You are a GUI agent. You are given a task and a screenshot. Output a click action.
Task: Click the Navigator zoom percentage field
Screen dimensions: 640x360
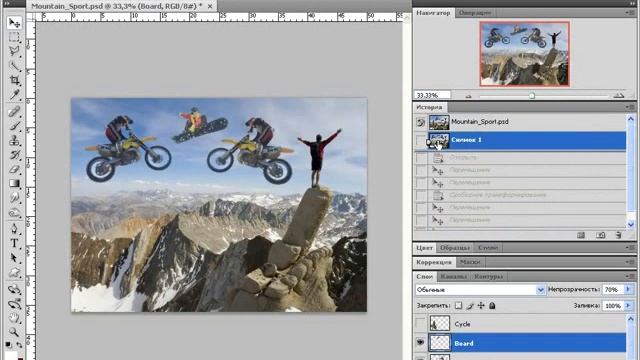click(433, 95)
